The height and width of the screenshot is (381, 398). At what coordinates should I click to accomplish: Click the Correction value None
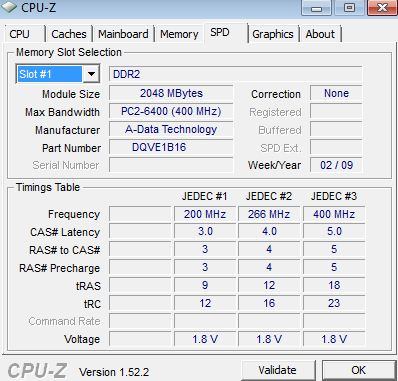336,93
